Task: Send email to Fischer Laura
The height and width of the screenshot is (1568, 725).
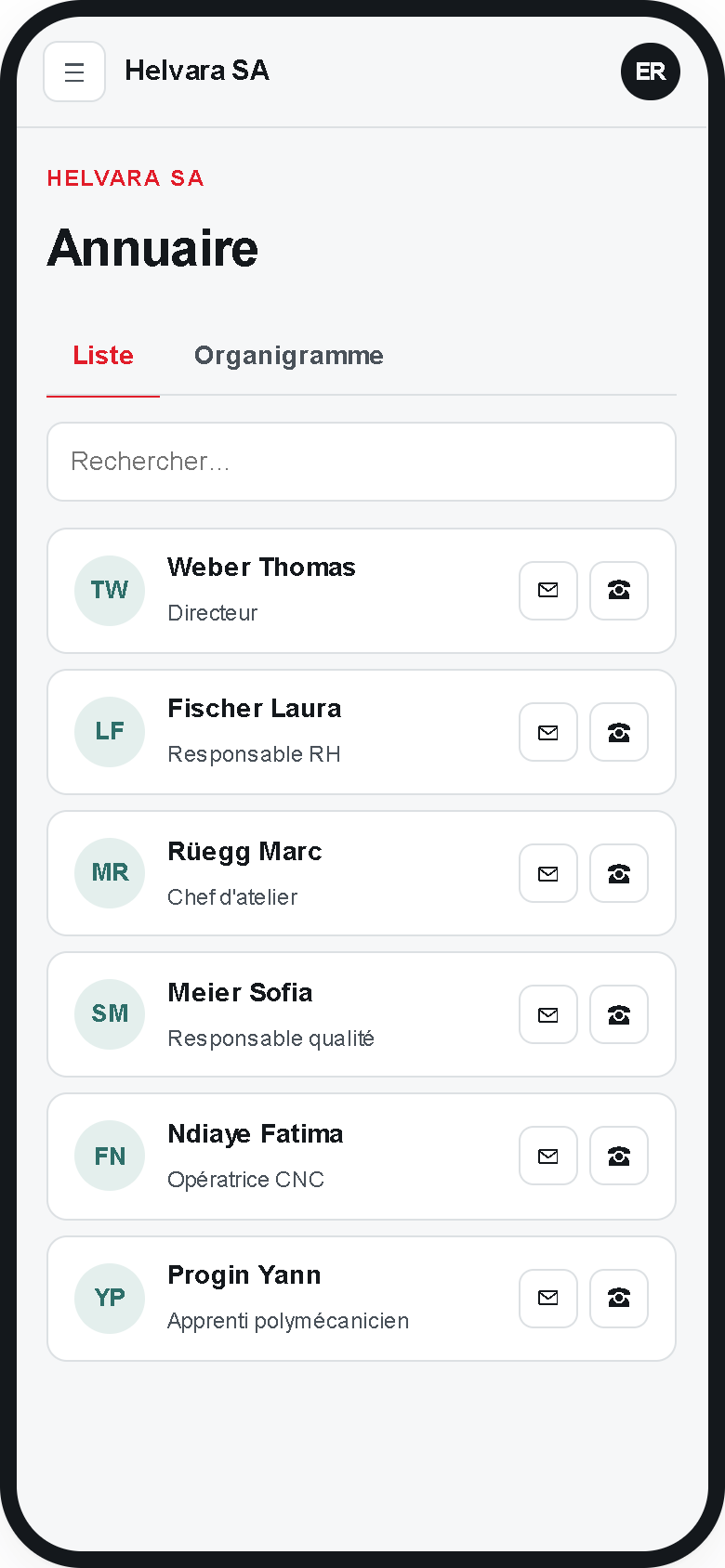Action: [548, 732]
